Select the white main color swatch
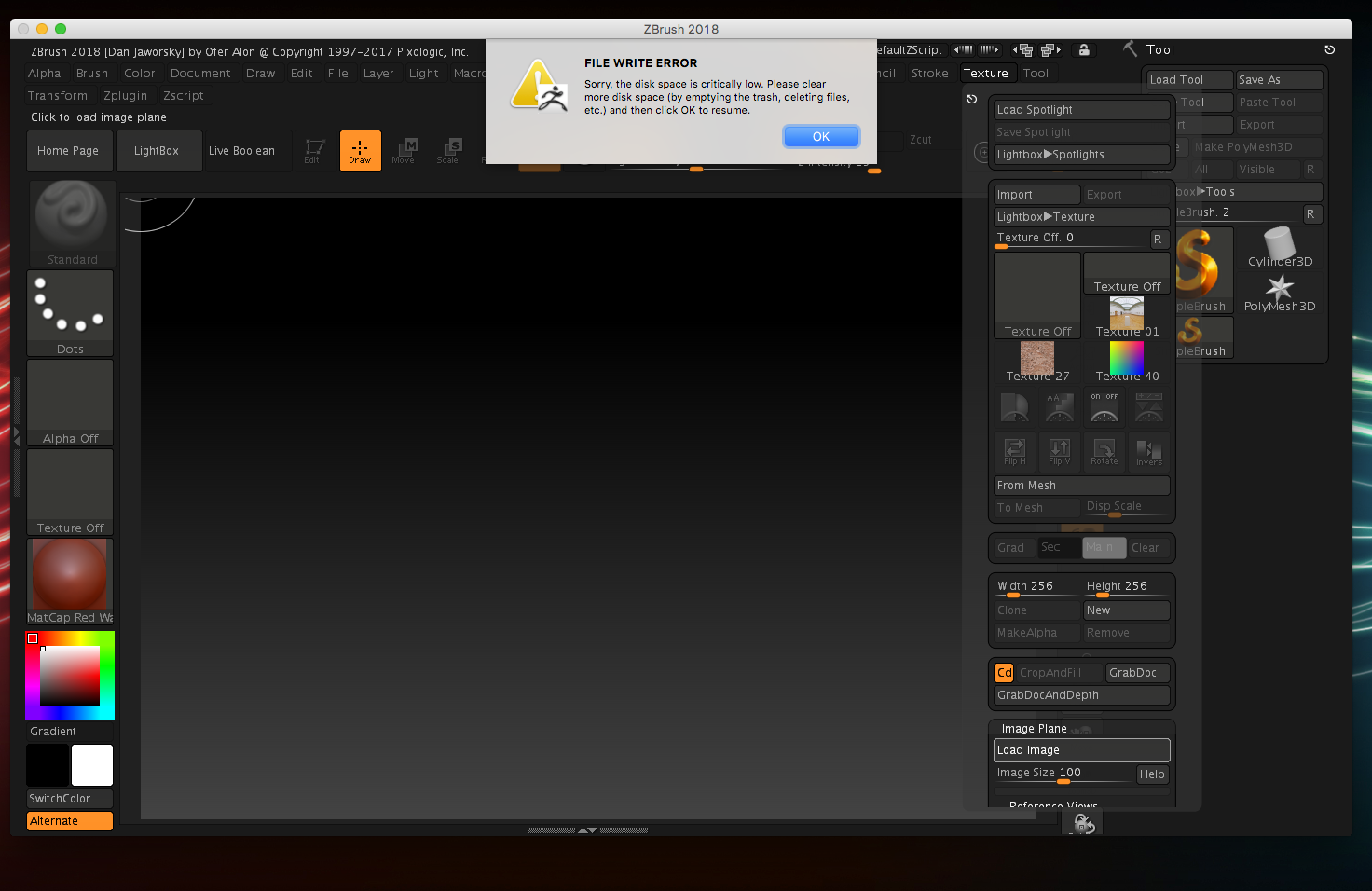Screen dimensions: 1372x891 point(92,765)
